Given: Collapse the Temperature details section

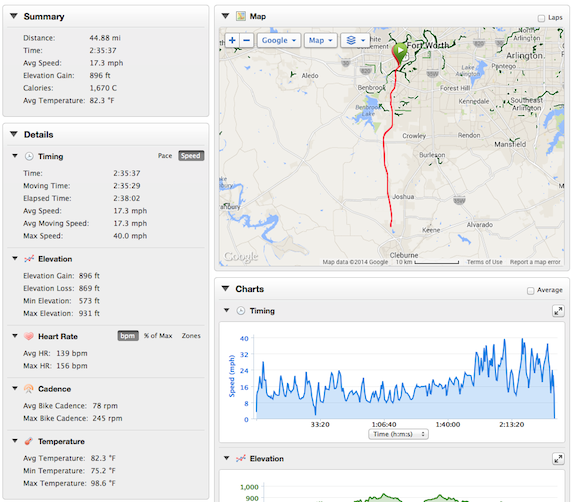Looking at the screenshot, I should click(15, 441).
